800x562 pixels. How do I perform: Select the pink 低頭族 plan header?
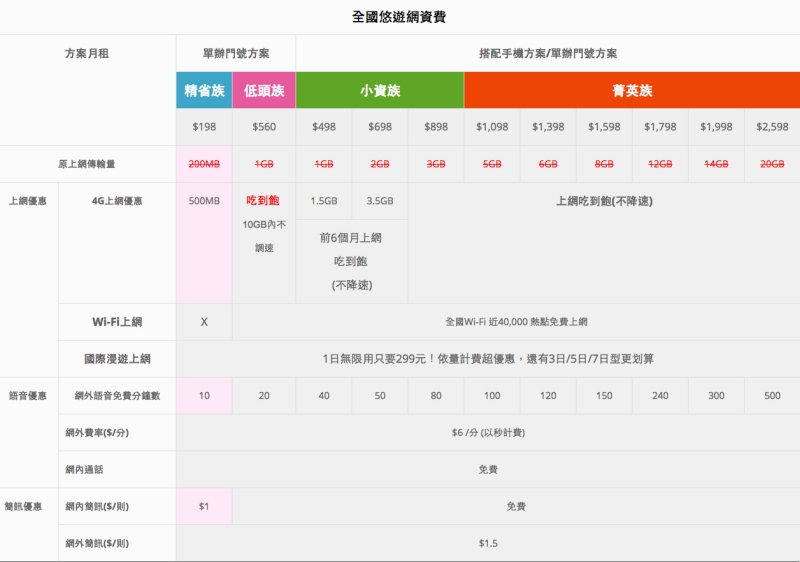coord(264,91)
